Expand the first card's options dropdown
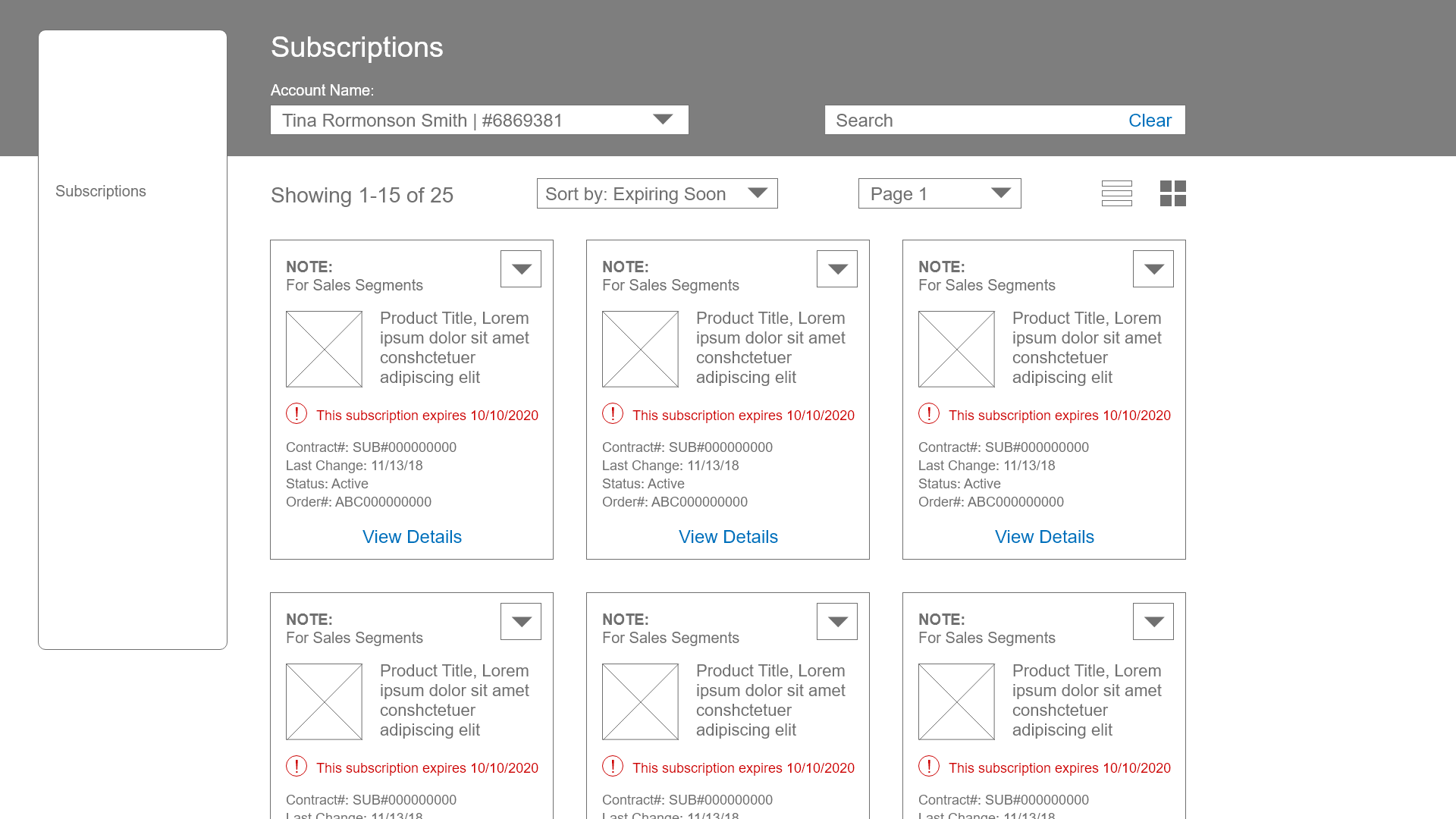This screenshot has width=1456, height=819. click(x=521, y=268)
